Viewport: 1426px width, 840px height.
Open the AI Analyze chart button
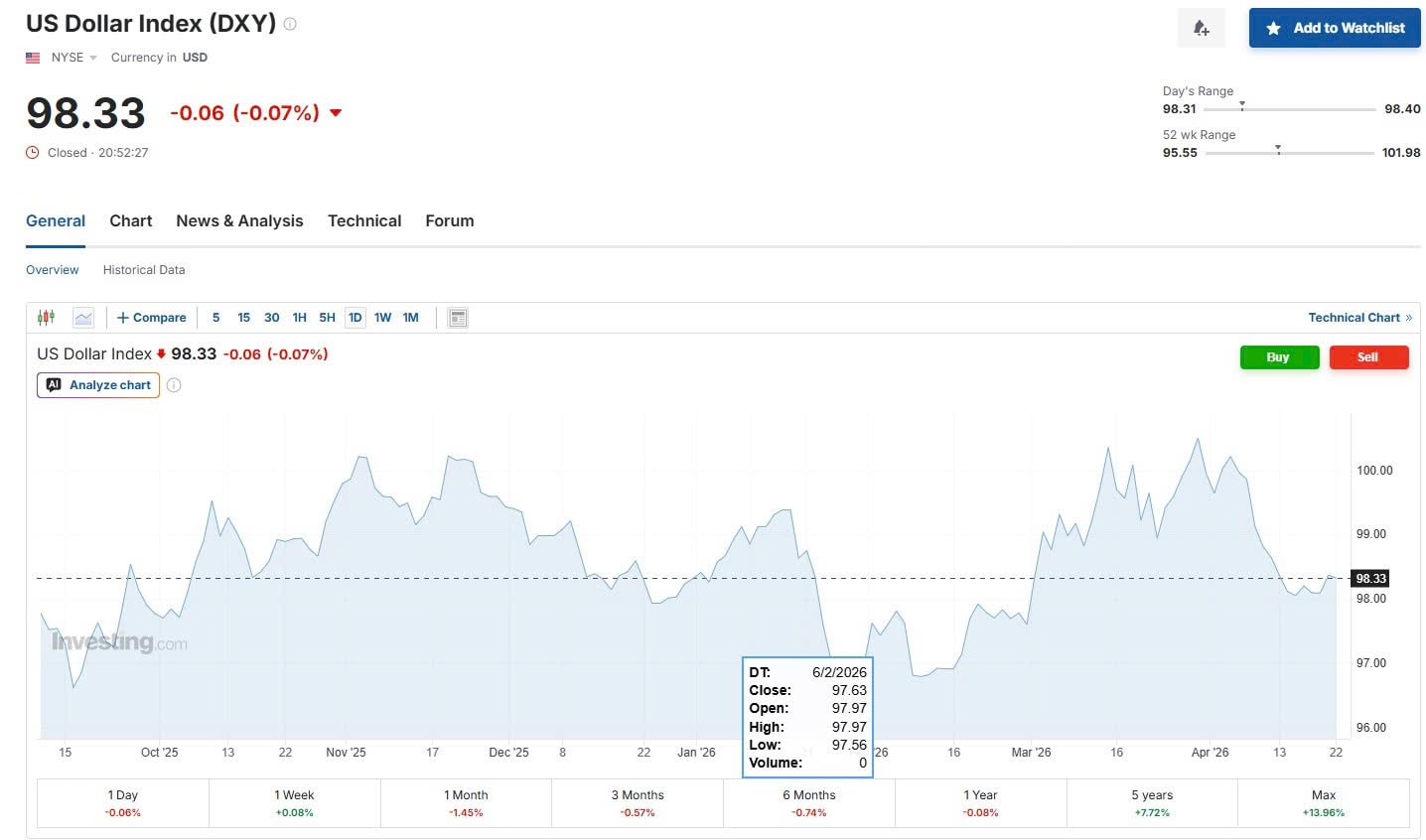point(98,385)
